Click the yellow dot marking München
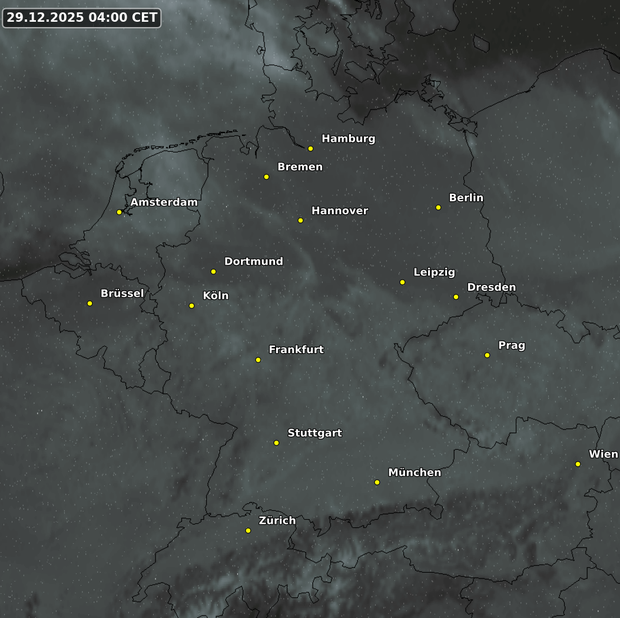Image resolution: width=620 pixels, height=618 pixels. click(377, 482)
